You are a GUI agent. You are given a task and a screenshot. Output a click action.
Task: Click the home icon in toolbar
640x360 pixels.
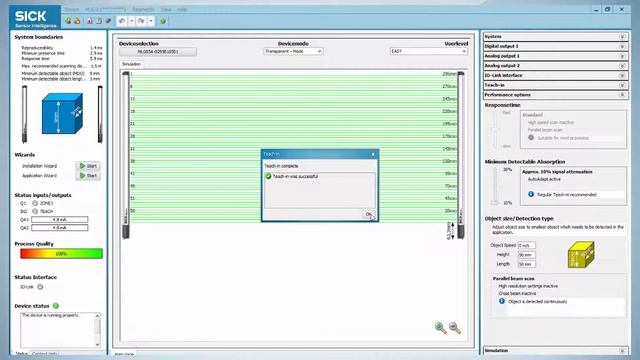coord(90,21)
